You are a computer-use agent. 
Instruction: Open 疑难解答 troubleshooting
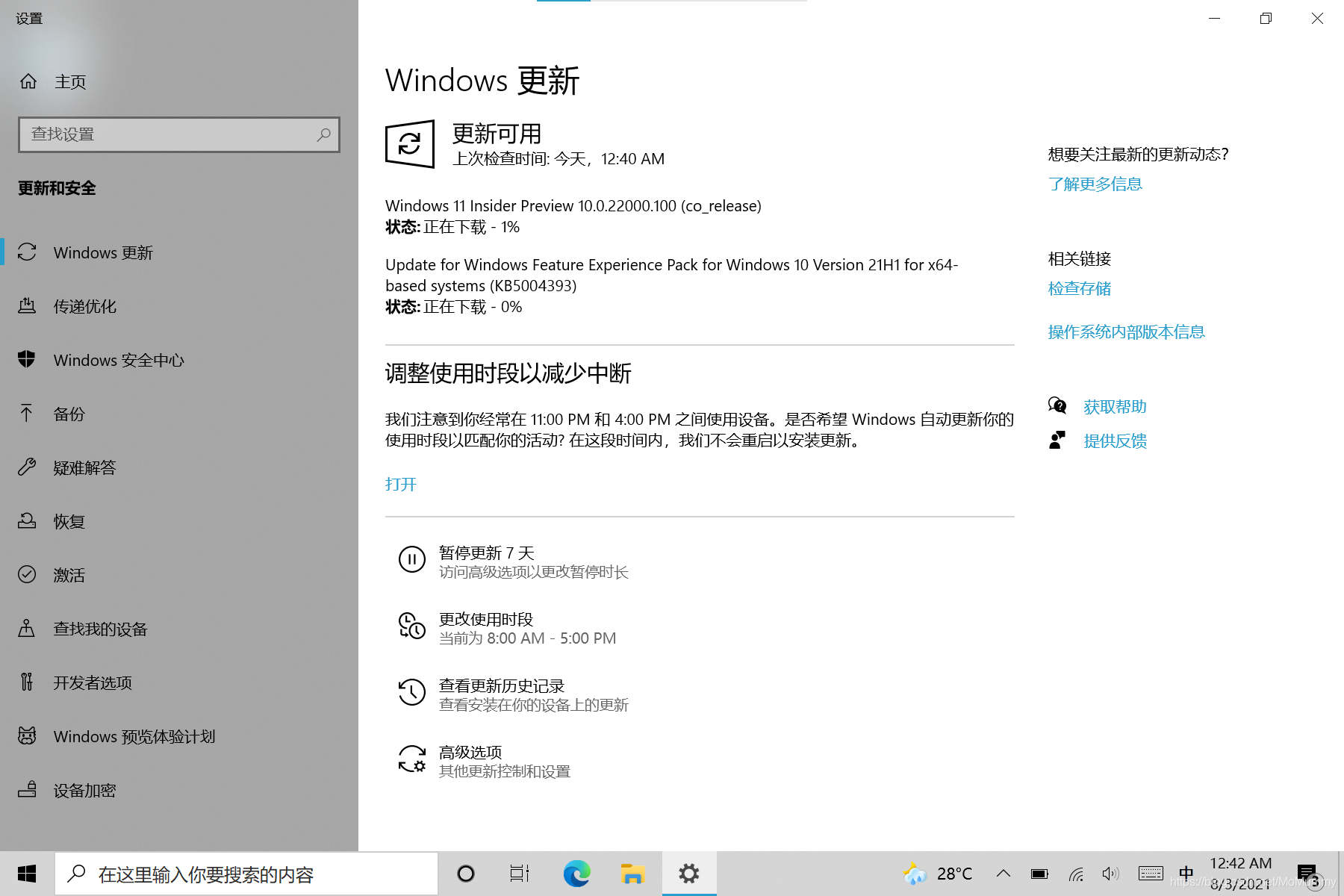coord(178,467)
